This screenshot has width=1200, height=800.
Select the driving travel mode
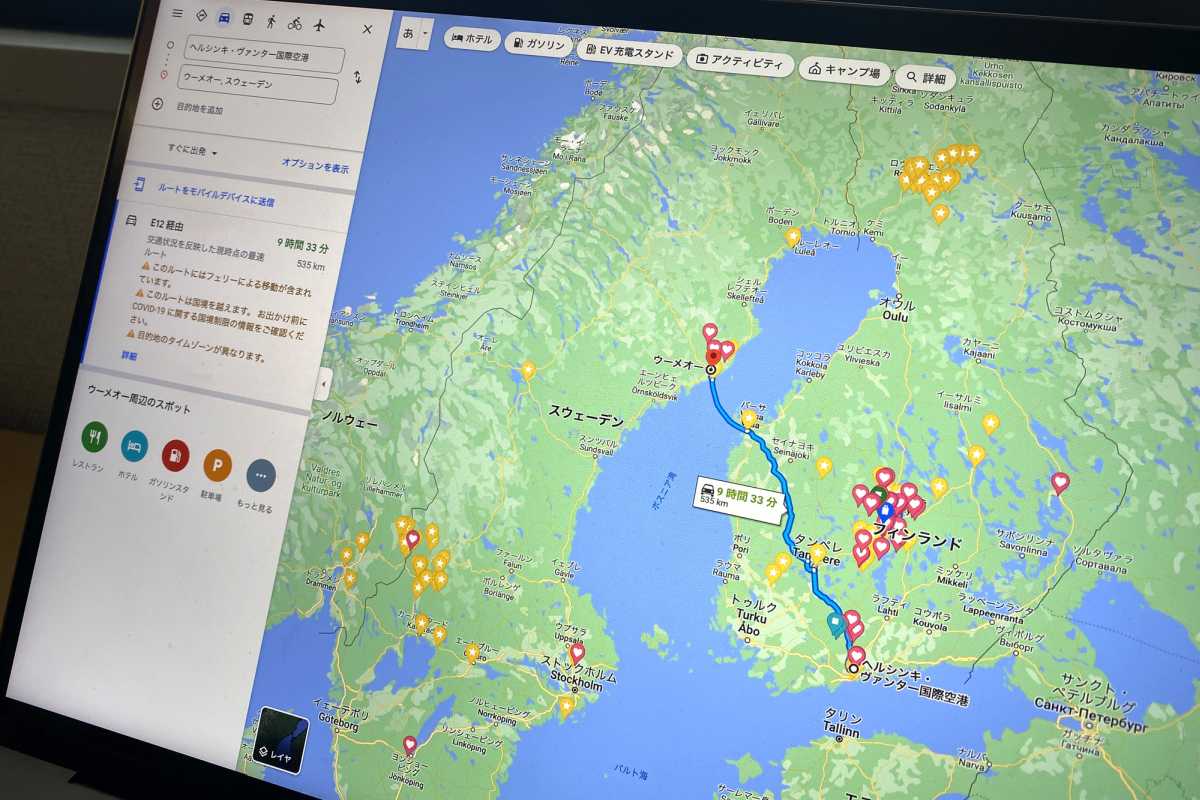click(225, 18)
